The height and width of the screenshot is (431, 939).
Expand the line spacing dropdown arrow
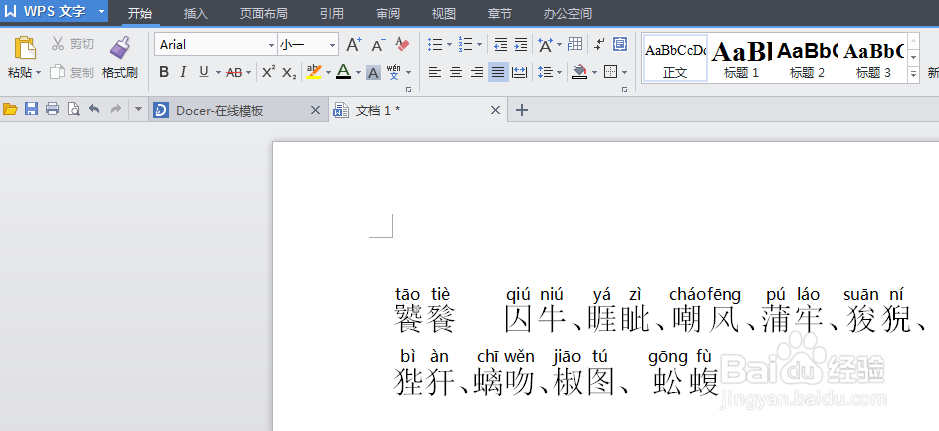point(559,73)
